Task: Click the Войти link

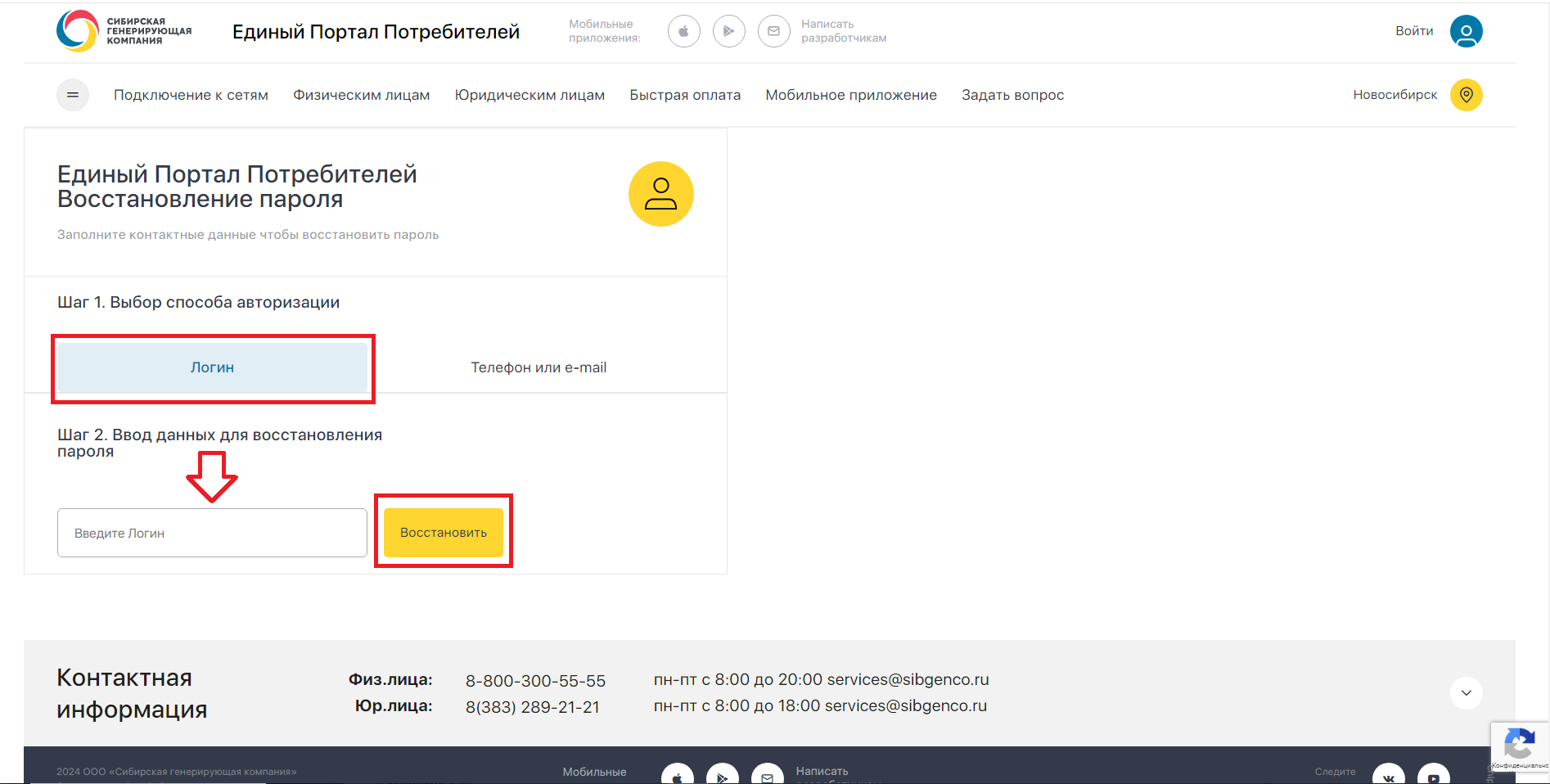Action: (1414, 31)
